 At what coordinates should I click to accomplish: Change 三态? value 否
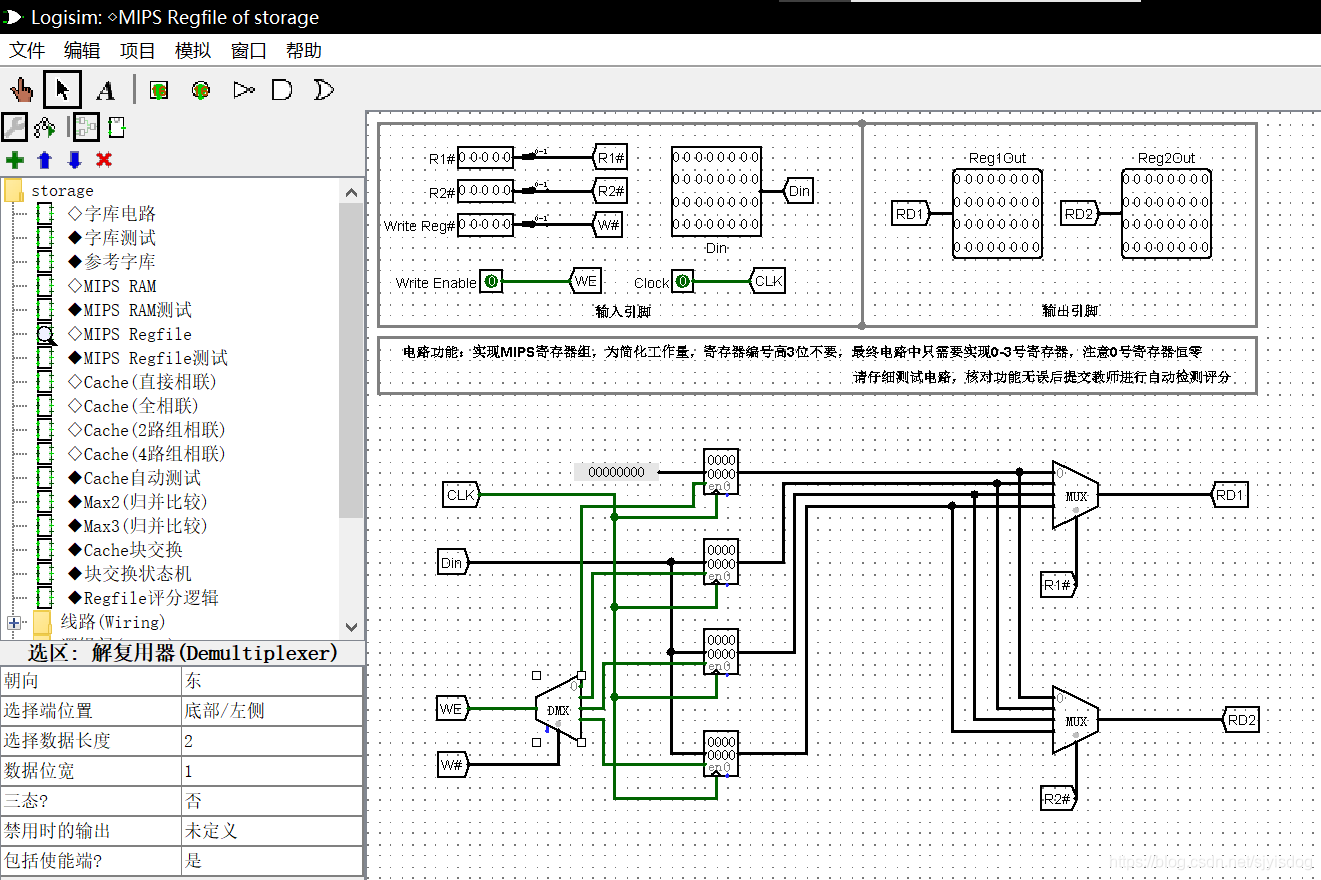pos(271,801)
